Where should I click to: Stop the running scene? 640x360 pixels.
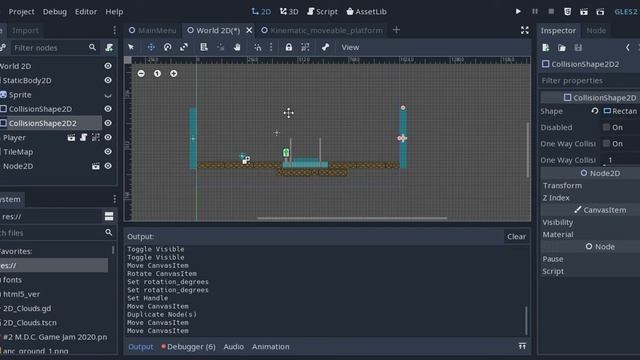pyautogui.click(x=551, y=11)
